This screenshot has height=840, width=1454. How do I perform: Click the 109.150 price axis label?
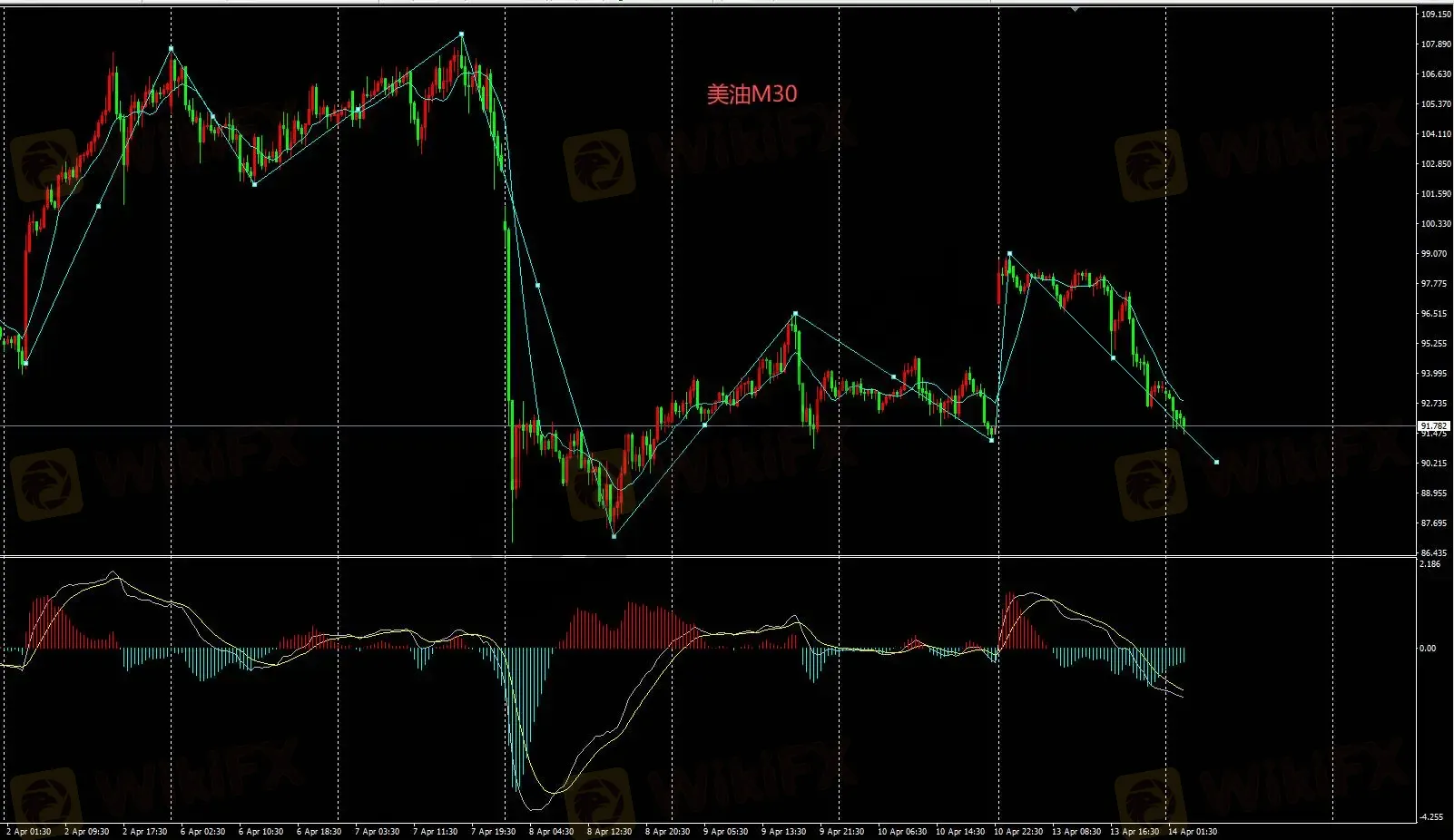point(1435,15)
